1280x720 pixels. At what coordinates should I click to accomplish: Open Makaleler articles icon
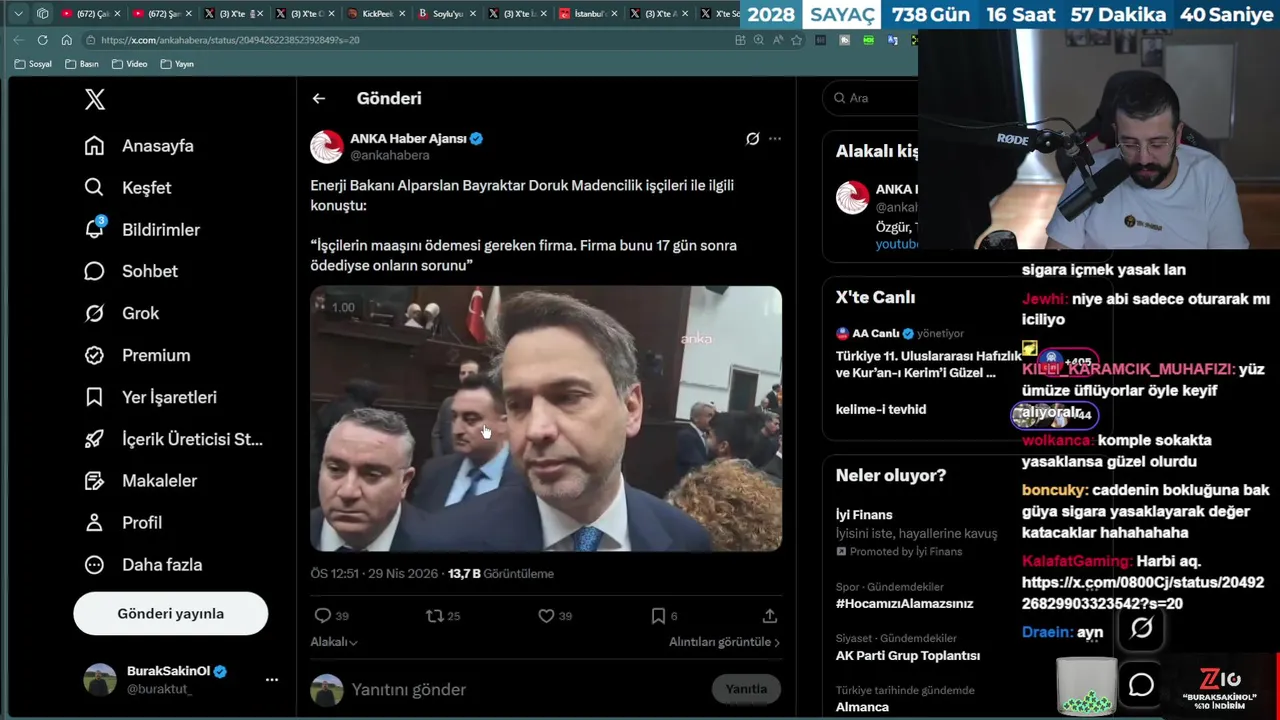point(94,481)
